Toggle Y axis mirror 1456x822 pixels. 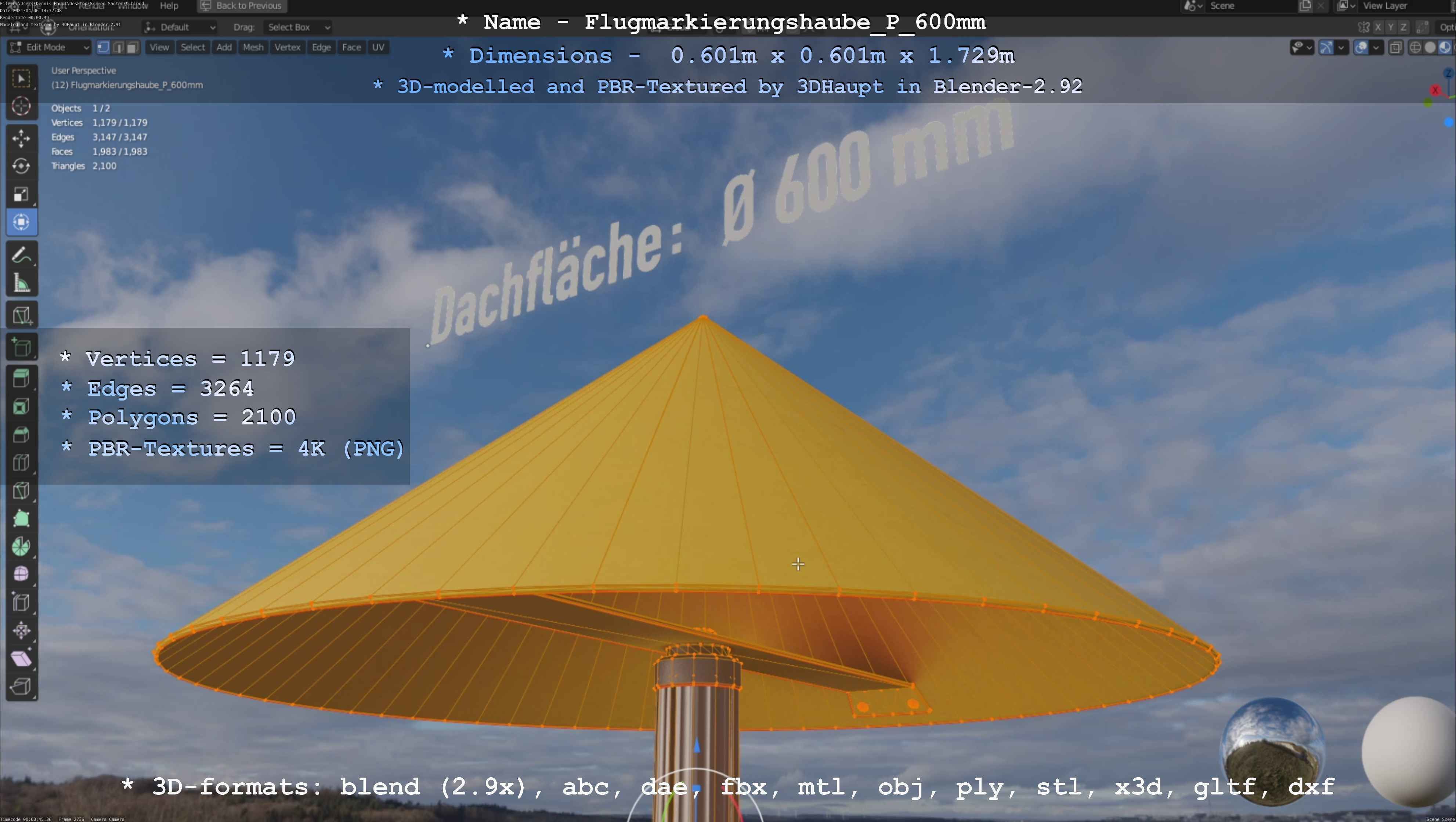point(1391,27)
